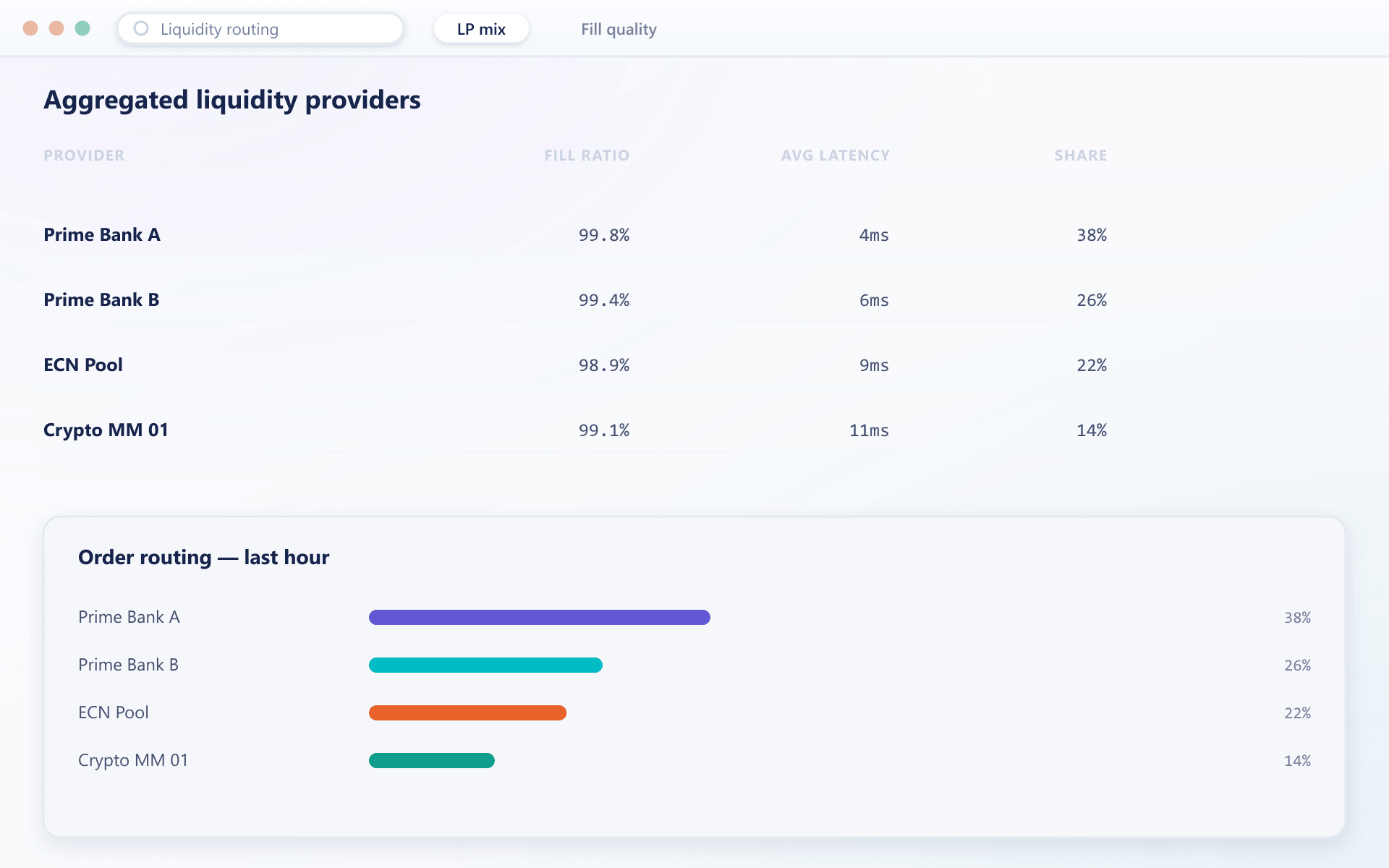Viewport: 1389px width, 868px height.
Task: Click the green Crypto MM 01 routing bar
Action: (x=432, y=760)
